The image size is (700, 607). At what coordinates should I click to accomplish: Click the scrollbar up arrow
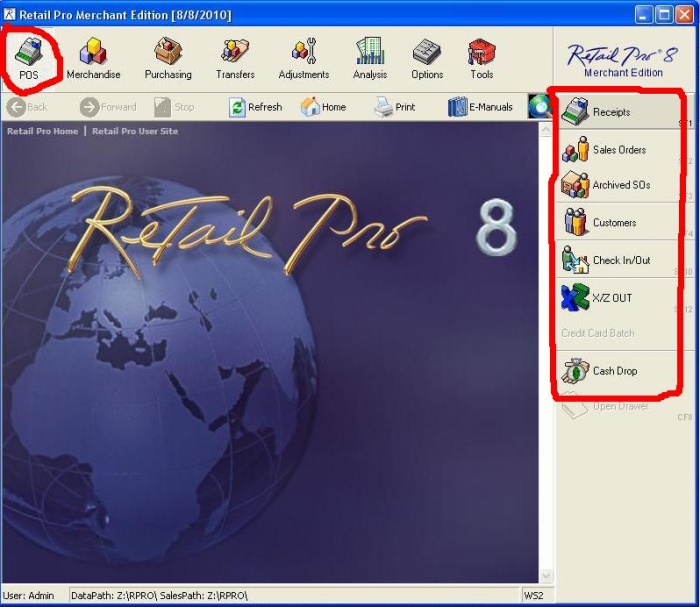click(x=546, y=129)
